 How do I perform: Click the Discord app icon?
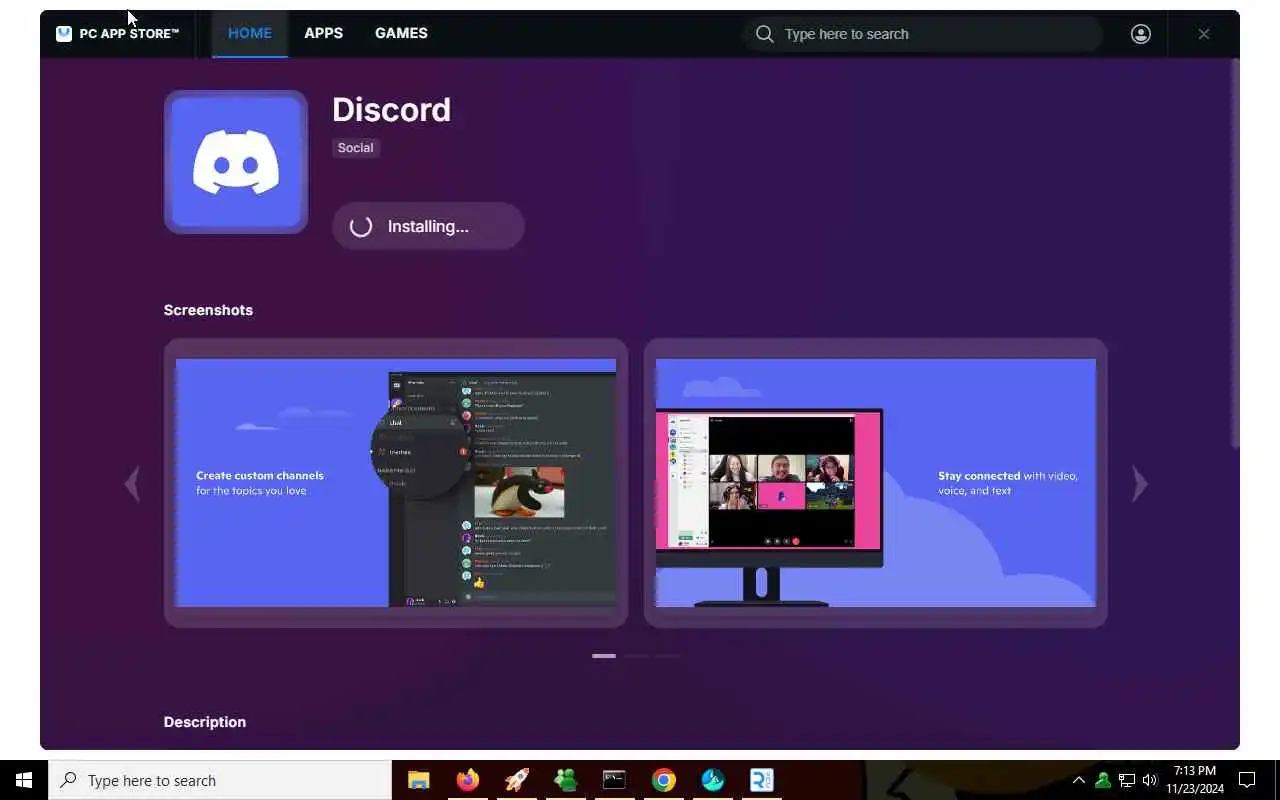point(236,162)
